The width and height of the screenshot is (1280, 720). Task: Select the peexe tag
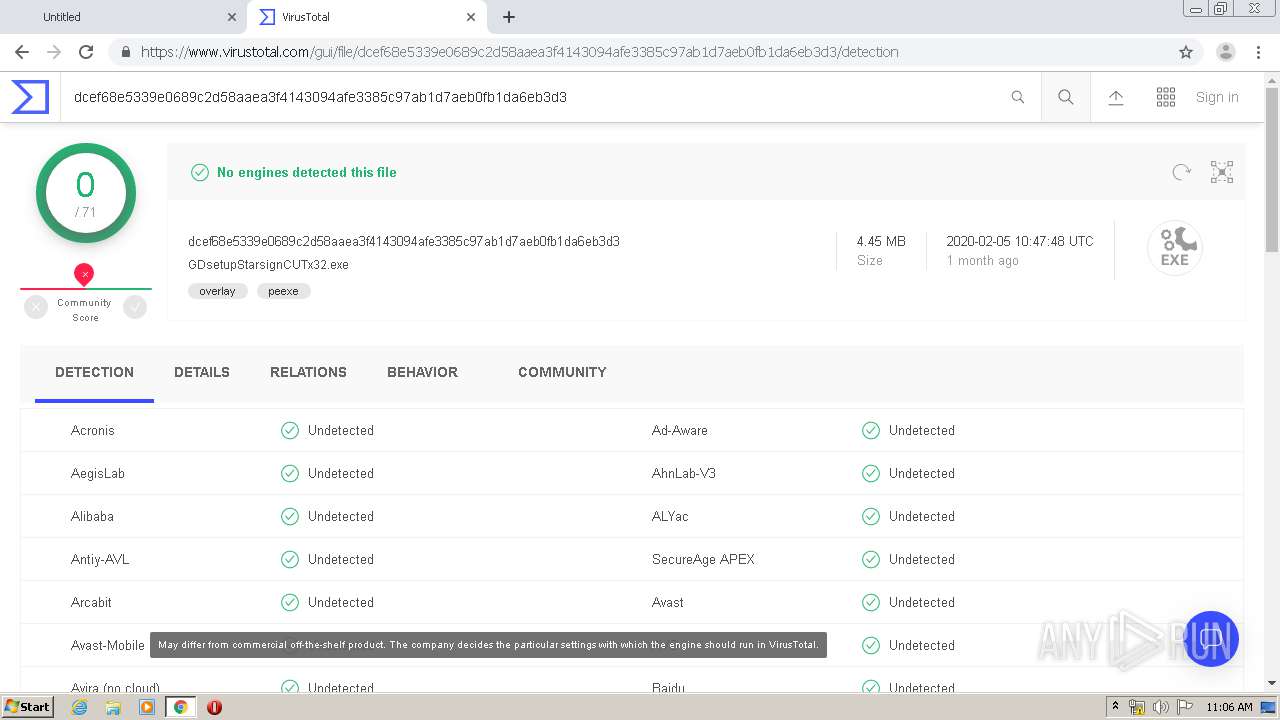[x=283, y=291]
